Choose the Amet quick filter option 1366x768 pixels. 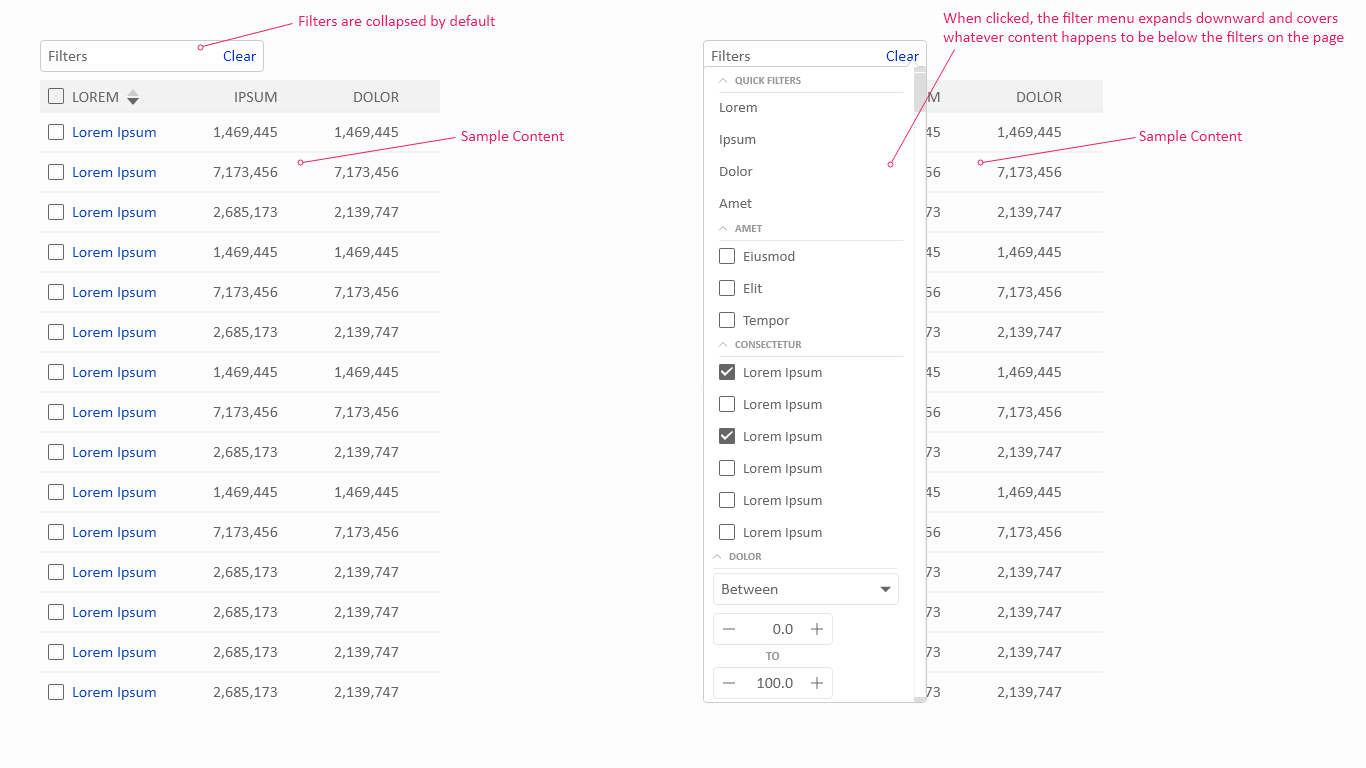point(735,204)
